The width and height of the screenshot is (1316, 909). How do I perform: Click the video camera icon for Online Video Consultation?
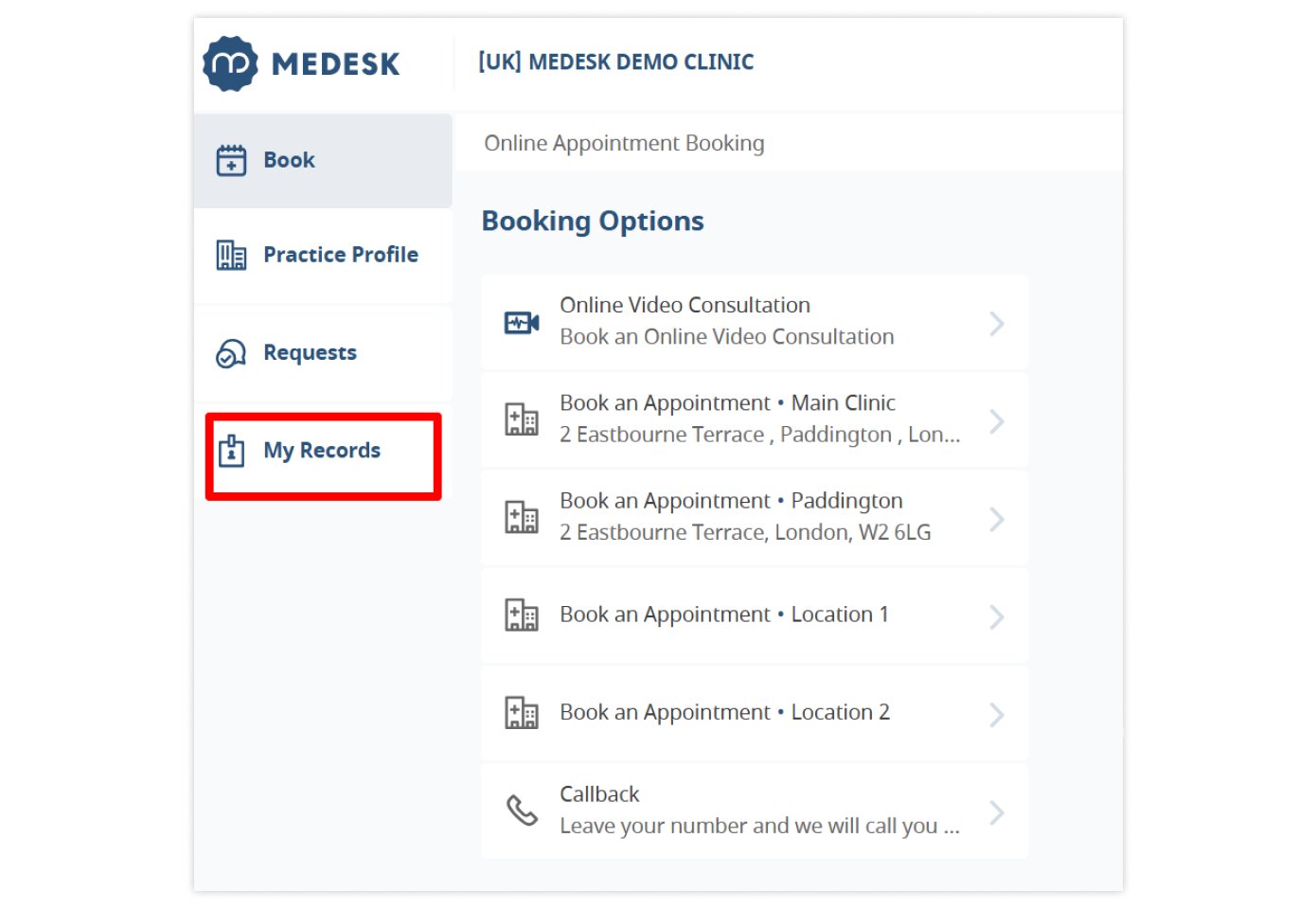[522, 323]
